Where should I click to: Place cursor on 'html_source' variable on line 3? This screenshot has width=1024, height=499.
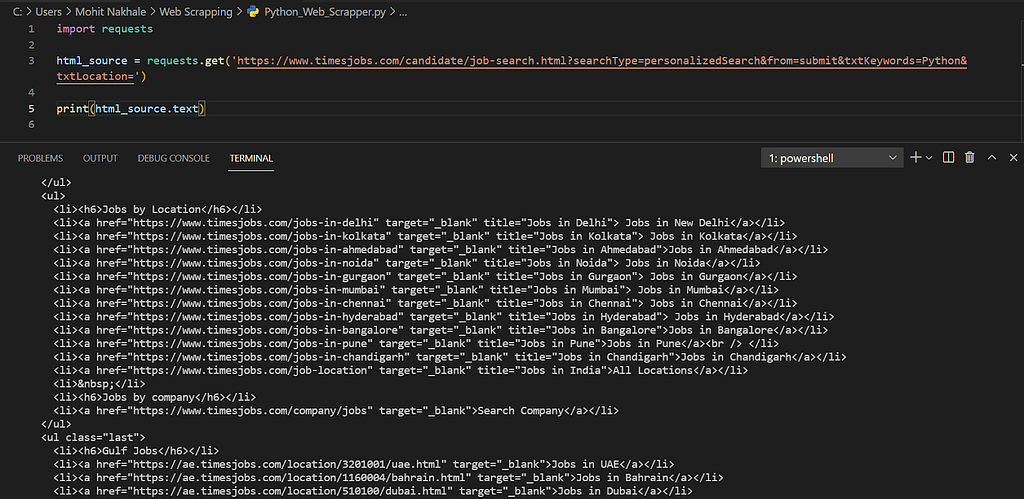click(91, 61)
